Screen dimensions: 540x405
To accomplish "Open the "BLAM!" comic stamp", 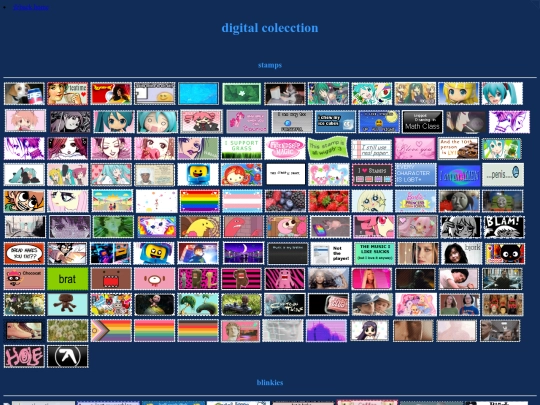I will (x=505, y=227).
